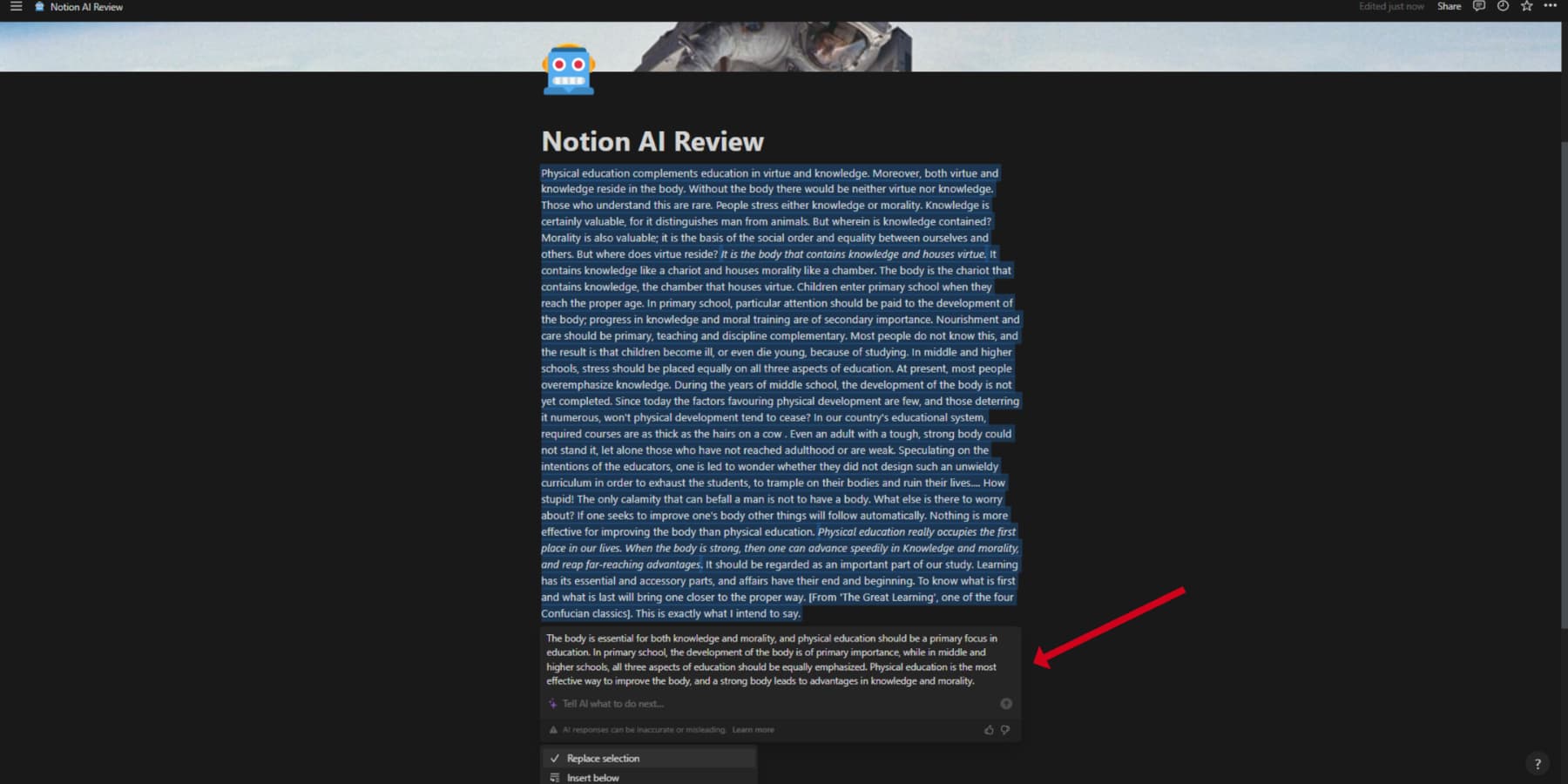Submit the AI prompt with arrow icon
Viewport: 1568px width, 784px height.
pyautogui.click(x=1005, y=703)
